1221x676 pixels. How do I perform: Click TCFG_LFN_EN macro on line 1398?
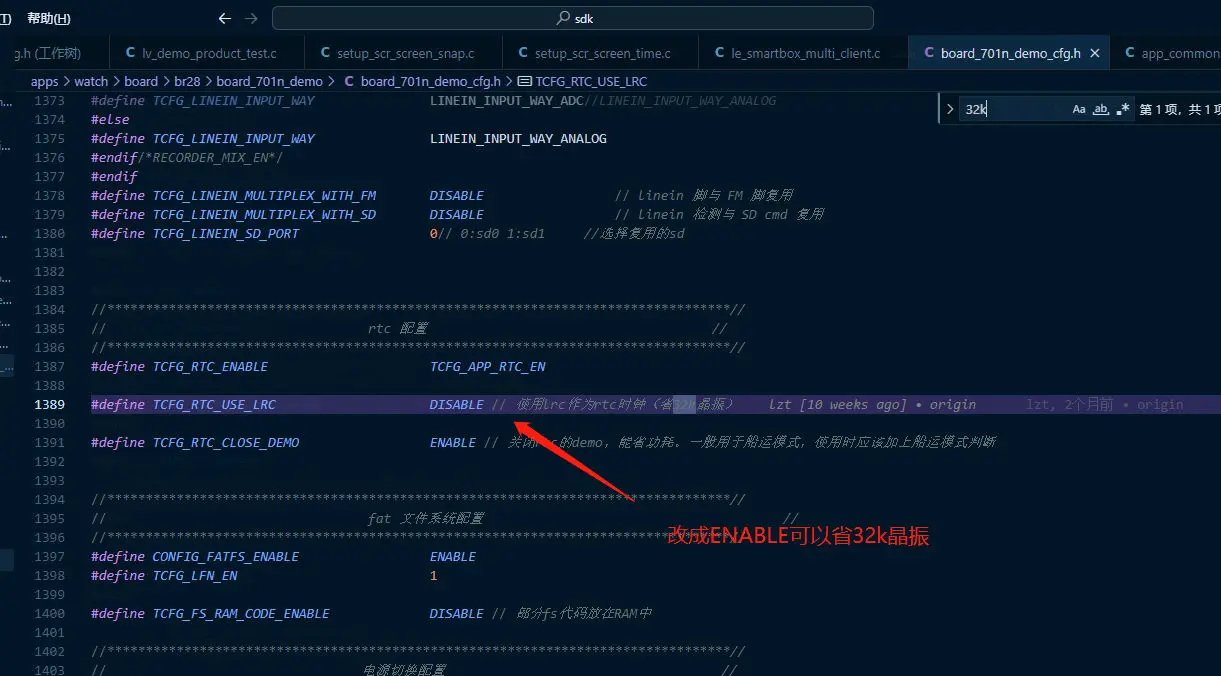pyautogui.click(x=195, y=575)
